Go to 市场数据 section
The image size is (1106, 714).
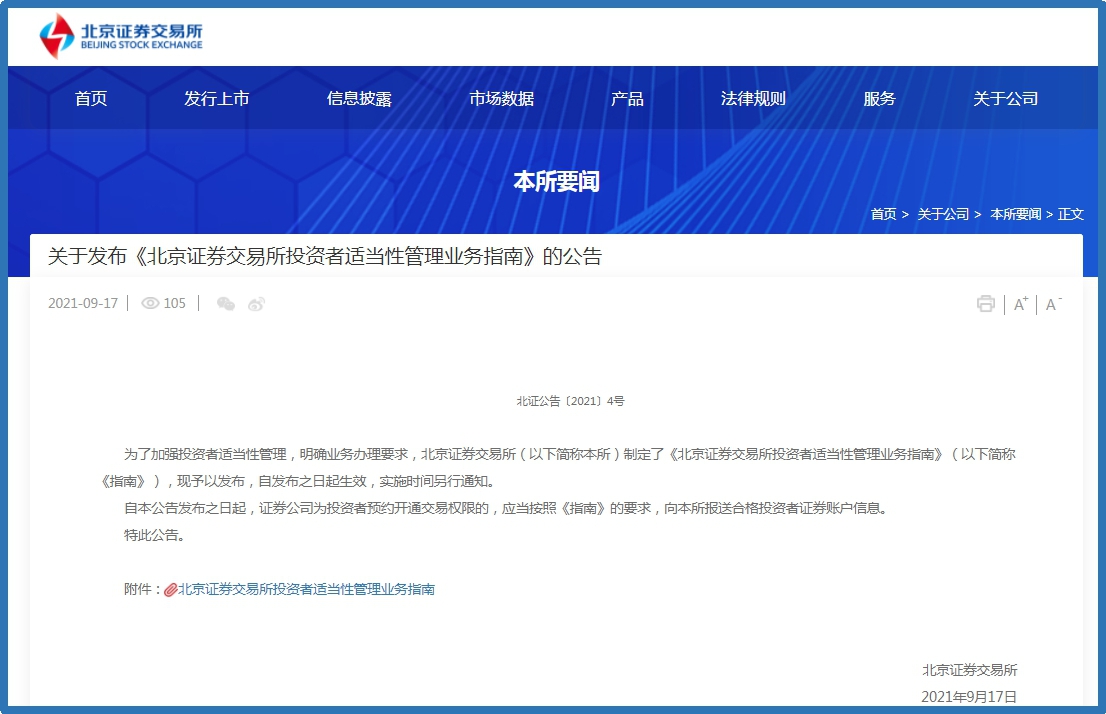click(502, 98)
